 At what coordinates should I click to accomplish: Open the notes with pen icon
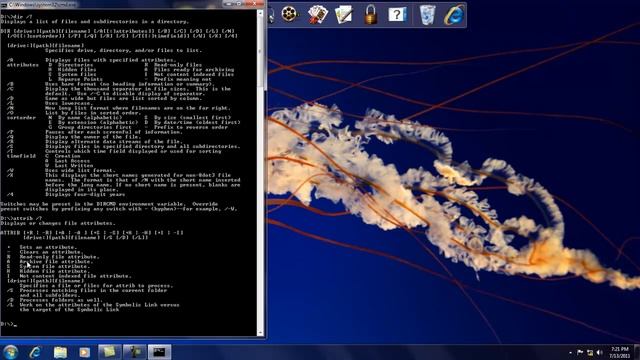344,15
